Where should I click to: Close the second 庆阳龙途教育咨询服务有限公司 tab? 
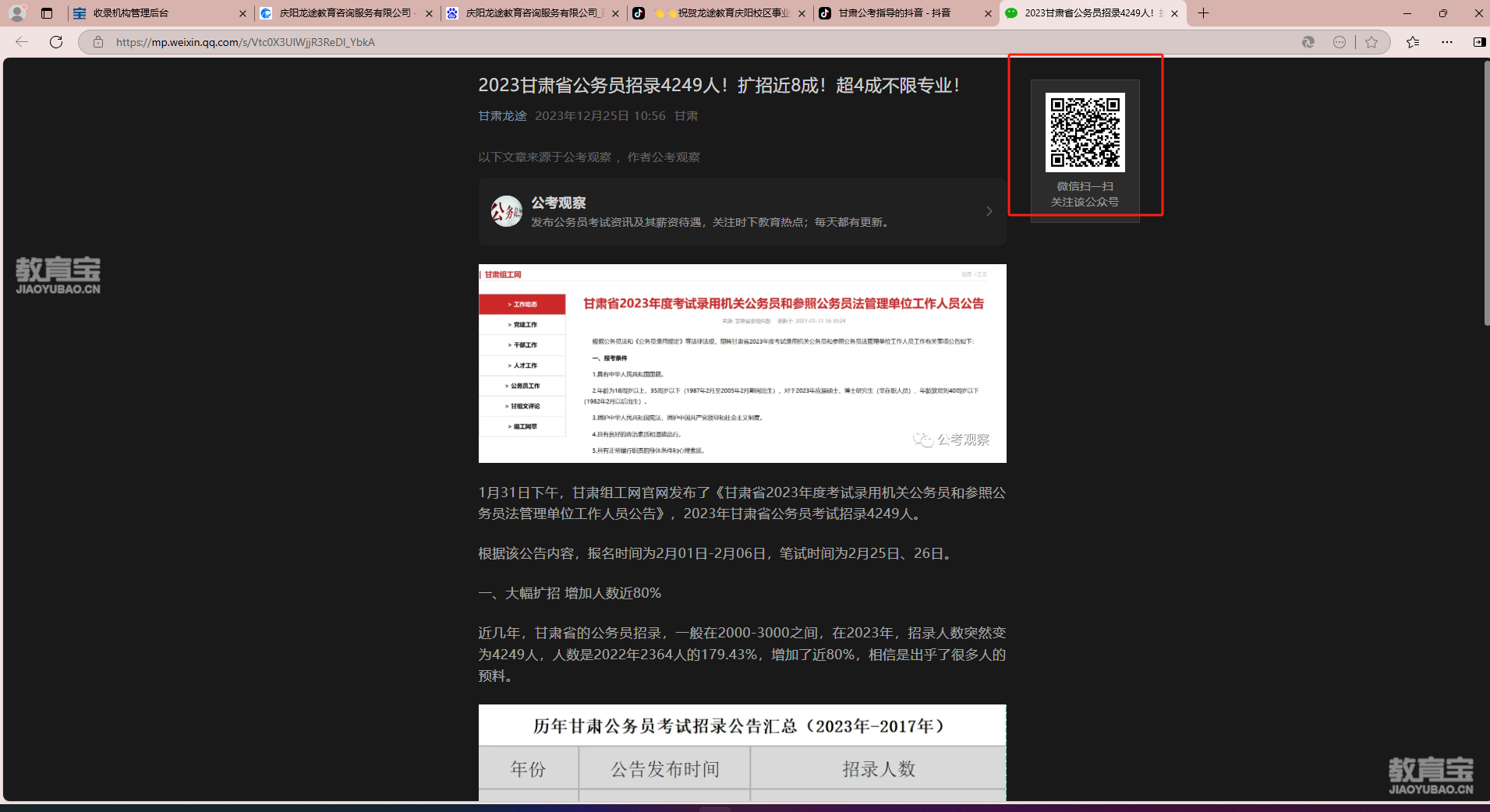pyautogui.click(x=615, y=13)
